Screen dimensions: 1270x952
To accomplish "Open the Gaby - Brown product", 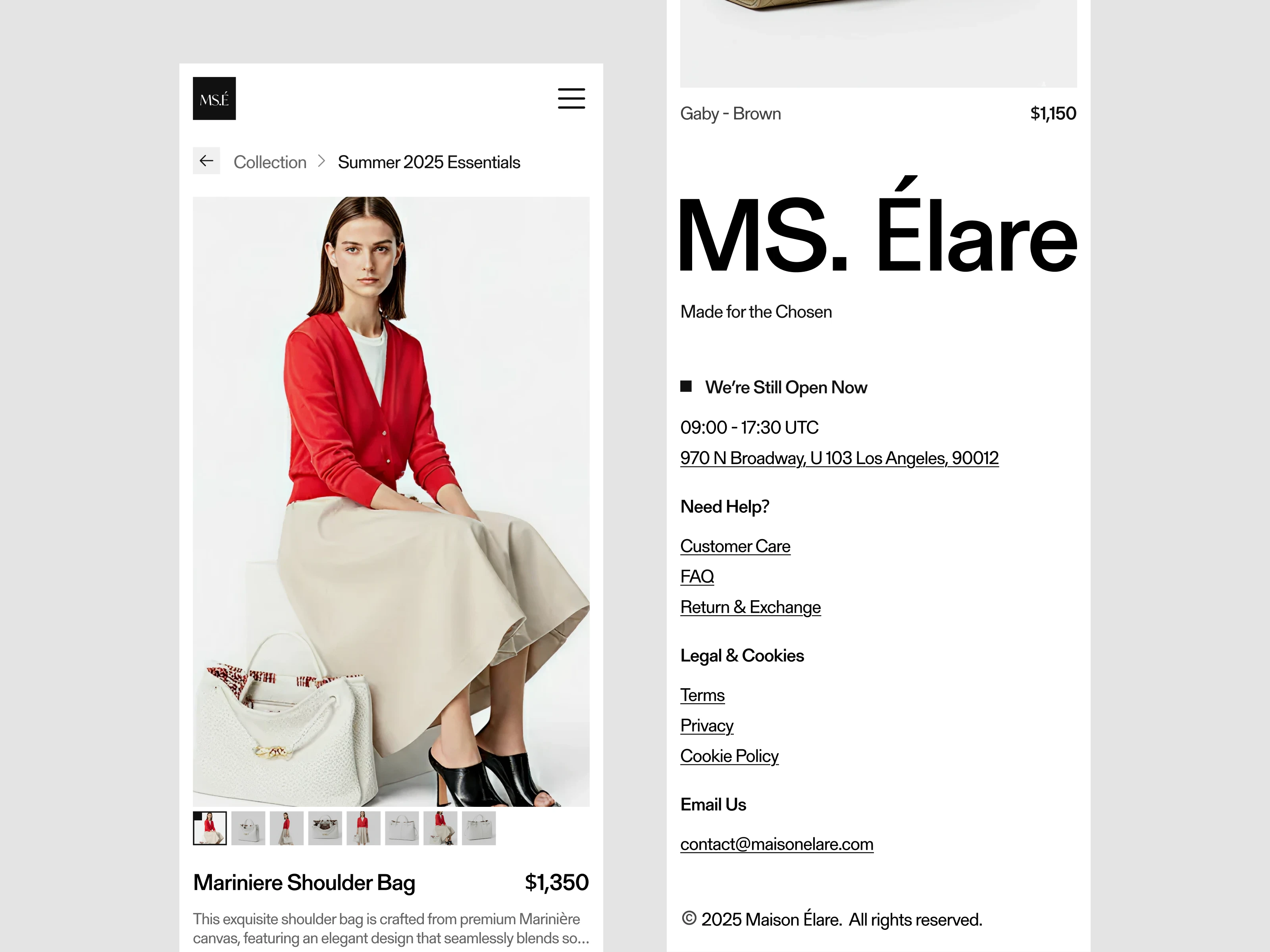I will coord(730,113).
